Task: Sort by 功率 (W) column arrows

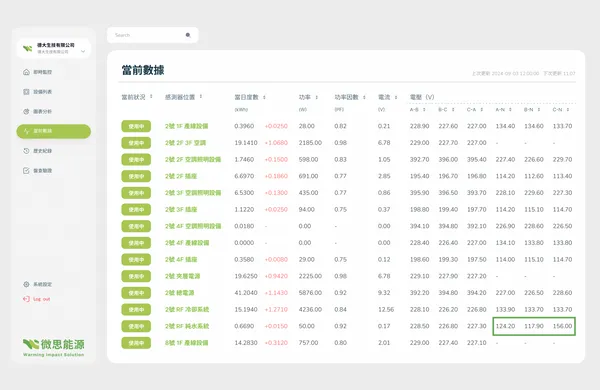Action: (316, 97)
